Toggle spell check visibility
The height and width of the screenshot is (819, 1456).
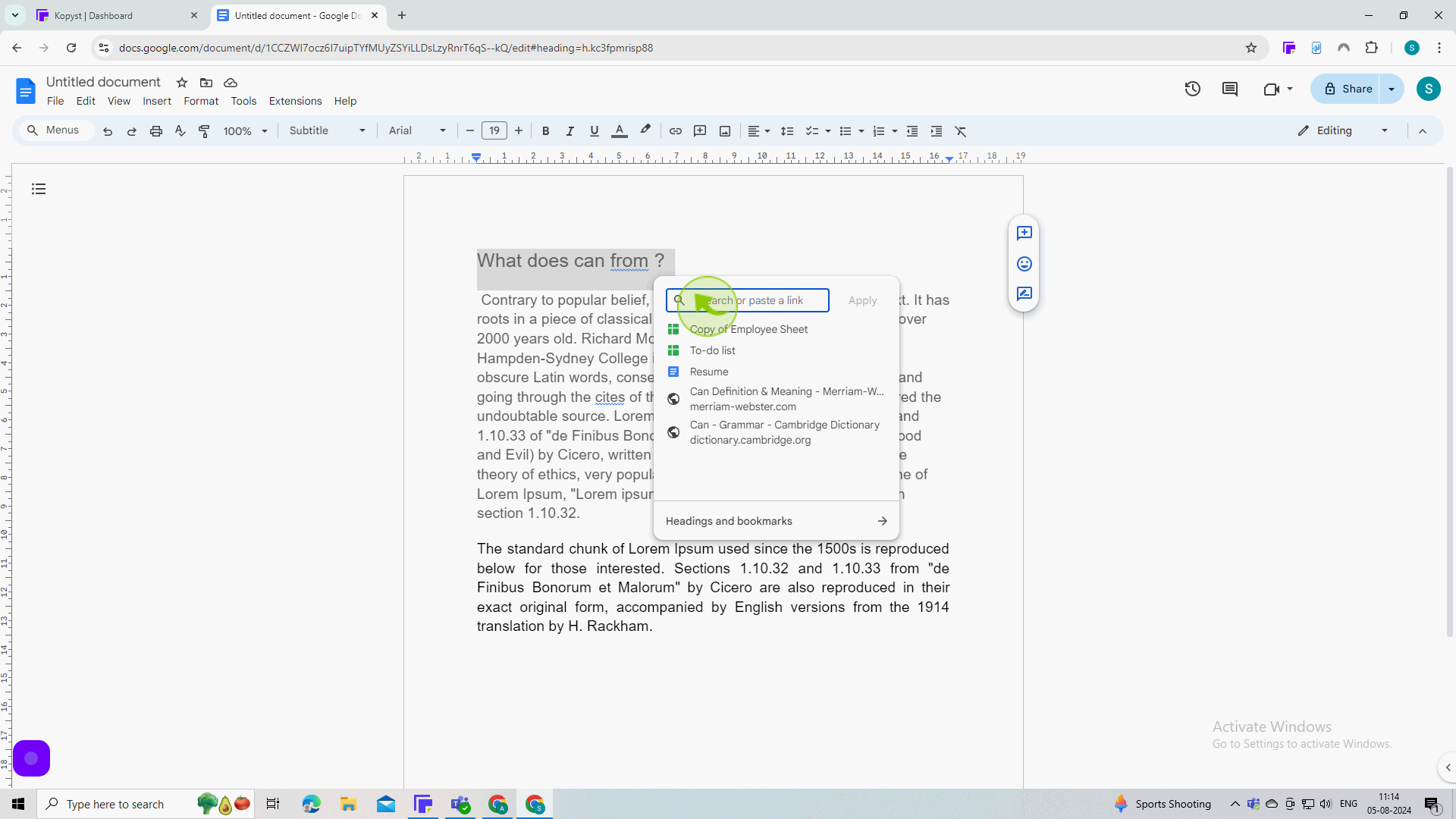(x=180, y=131)
